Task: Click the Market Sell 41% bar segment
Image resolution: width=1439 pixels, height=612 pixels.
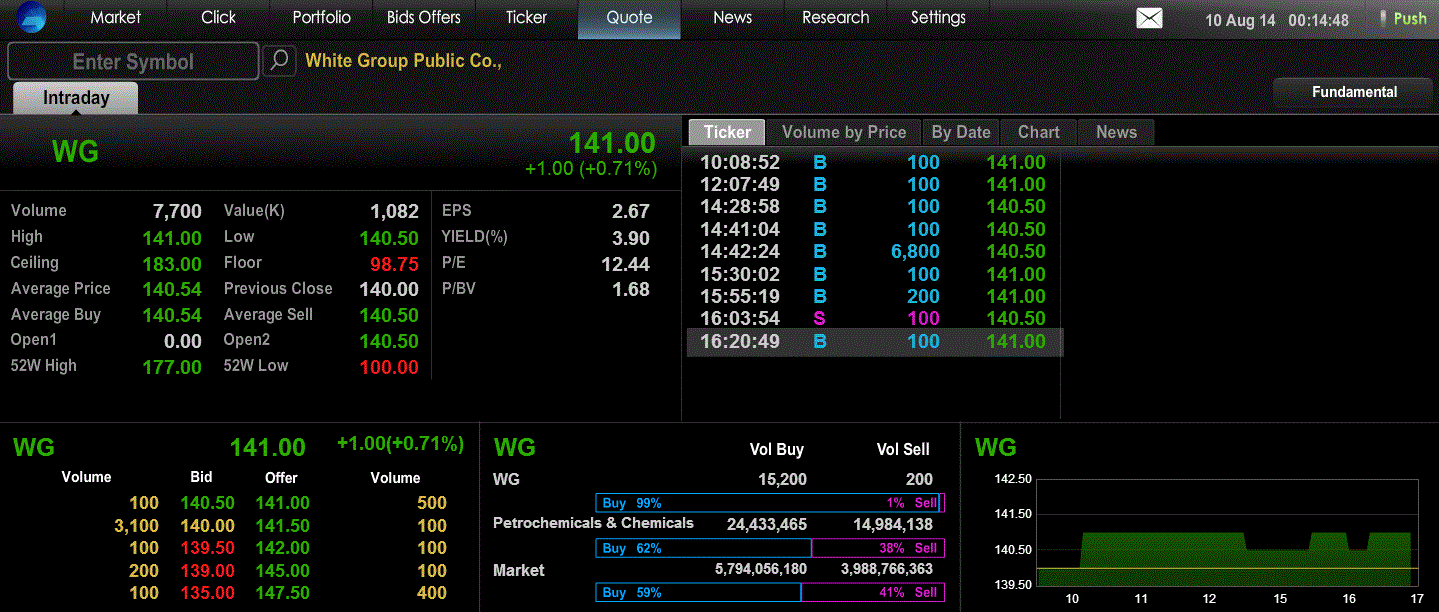Action: (x=873, y=592)
